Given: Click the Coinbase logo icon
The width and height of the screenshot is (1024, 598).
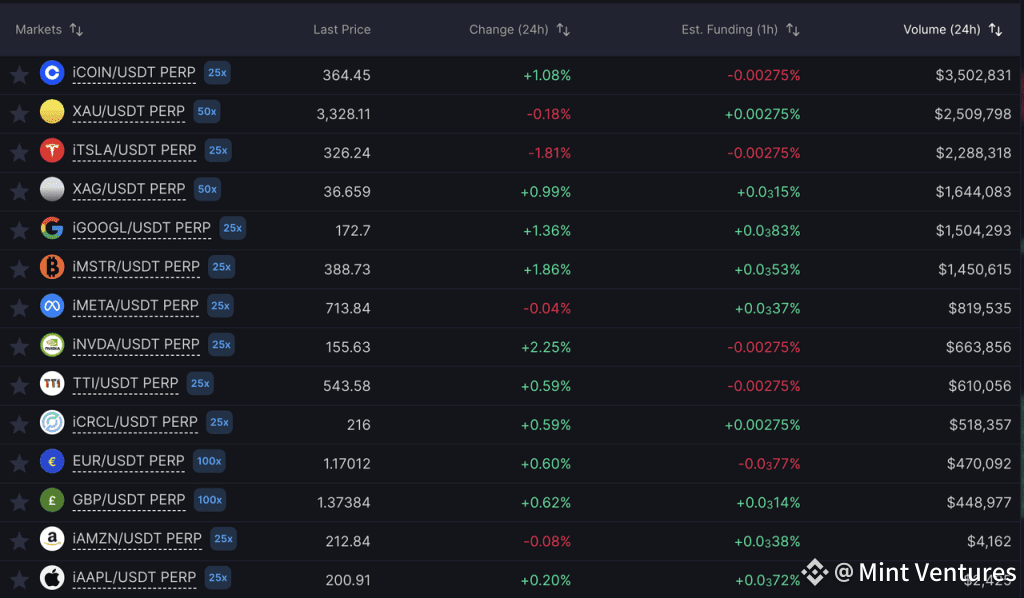Looking at the screenshot, I should pyautogui.click(x=52, y=72).
